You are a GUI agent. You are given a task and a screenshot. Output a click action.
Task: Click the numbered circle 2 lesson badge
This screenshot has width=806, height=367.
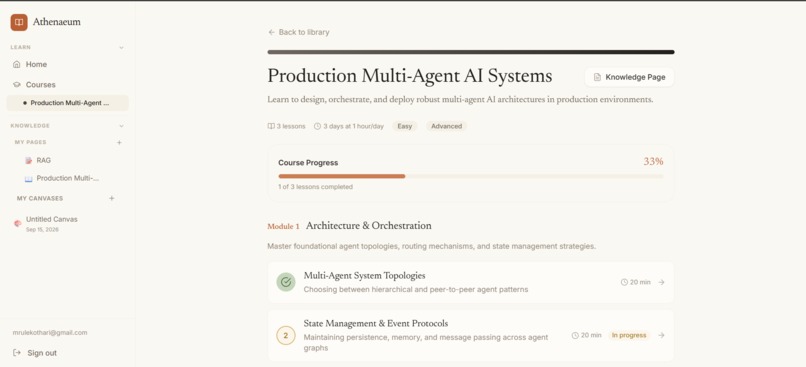286,336
